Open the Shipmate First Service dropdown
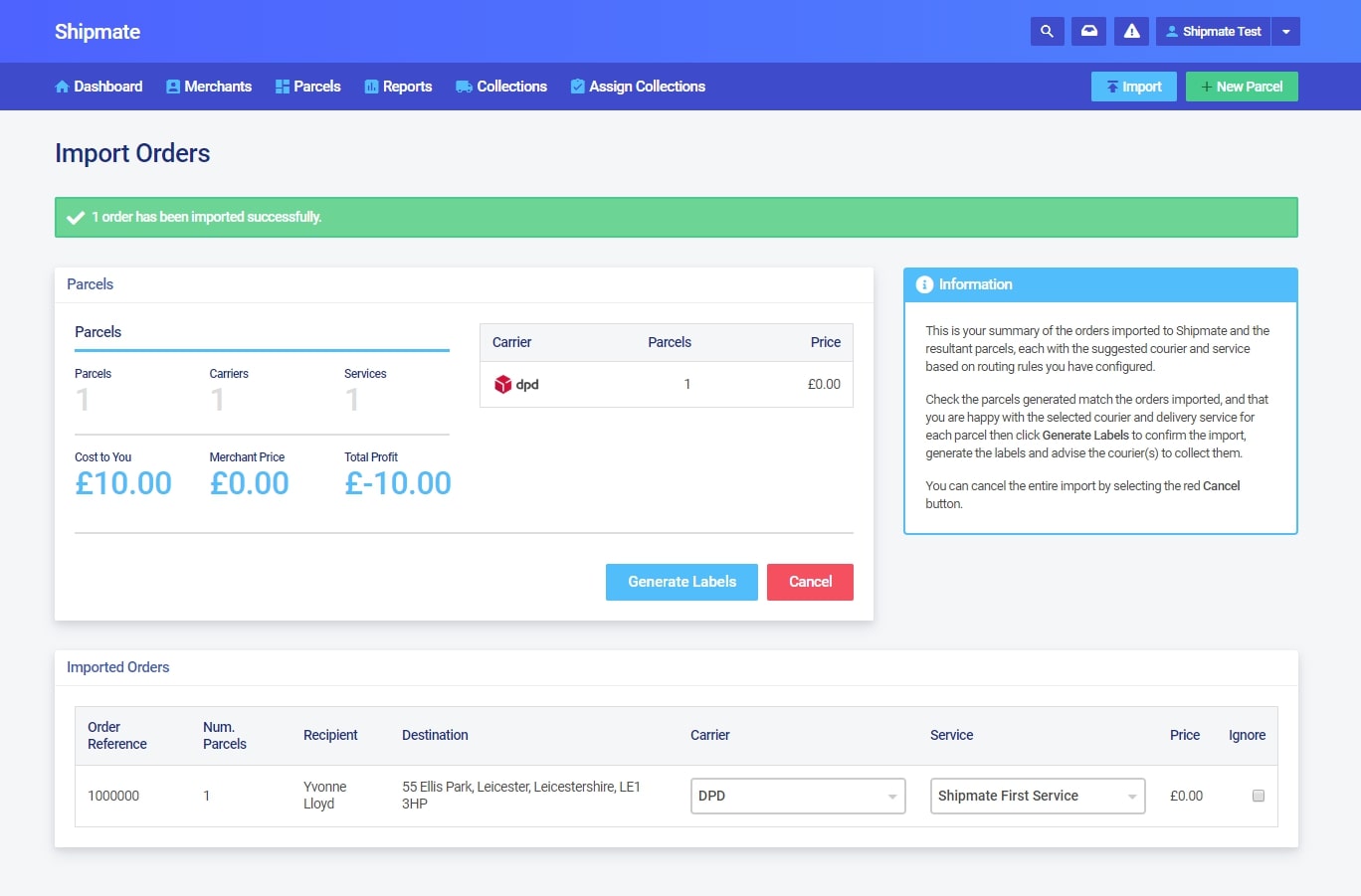 click(x=1038, y=796)
